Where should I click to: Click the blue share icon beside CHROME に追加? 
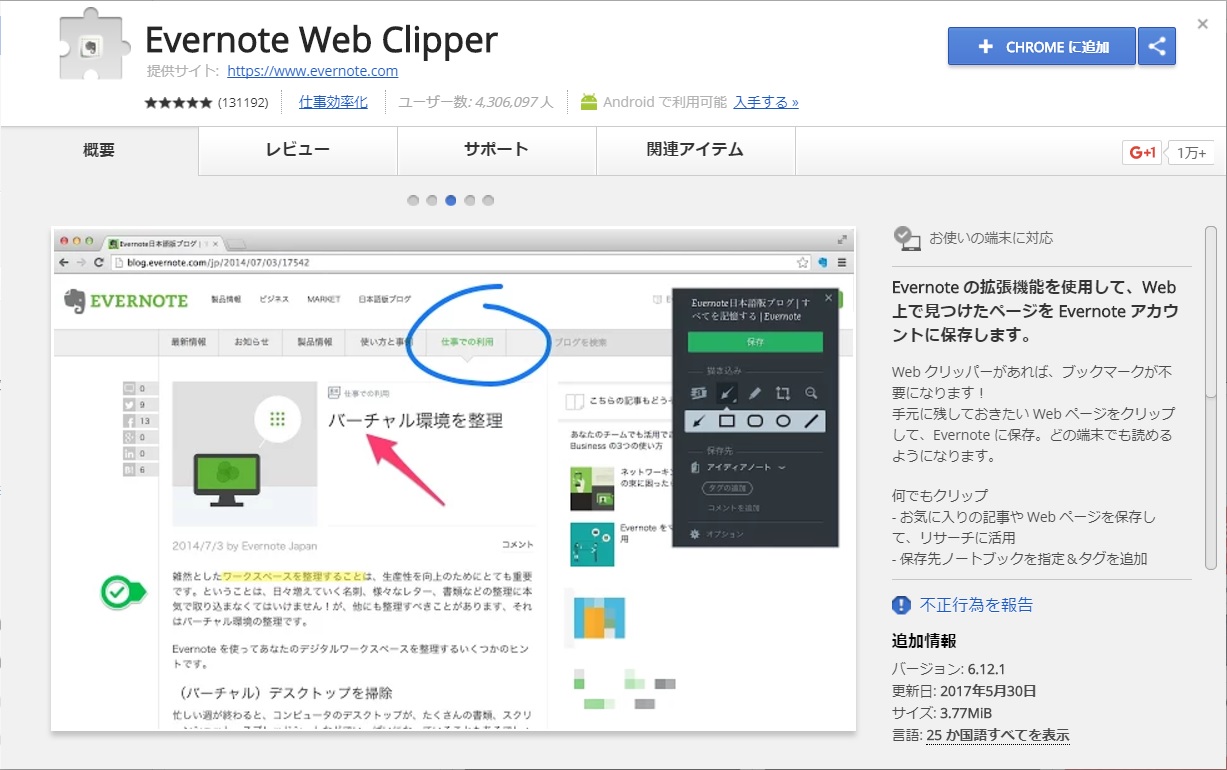1157,46
